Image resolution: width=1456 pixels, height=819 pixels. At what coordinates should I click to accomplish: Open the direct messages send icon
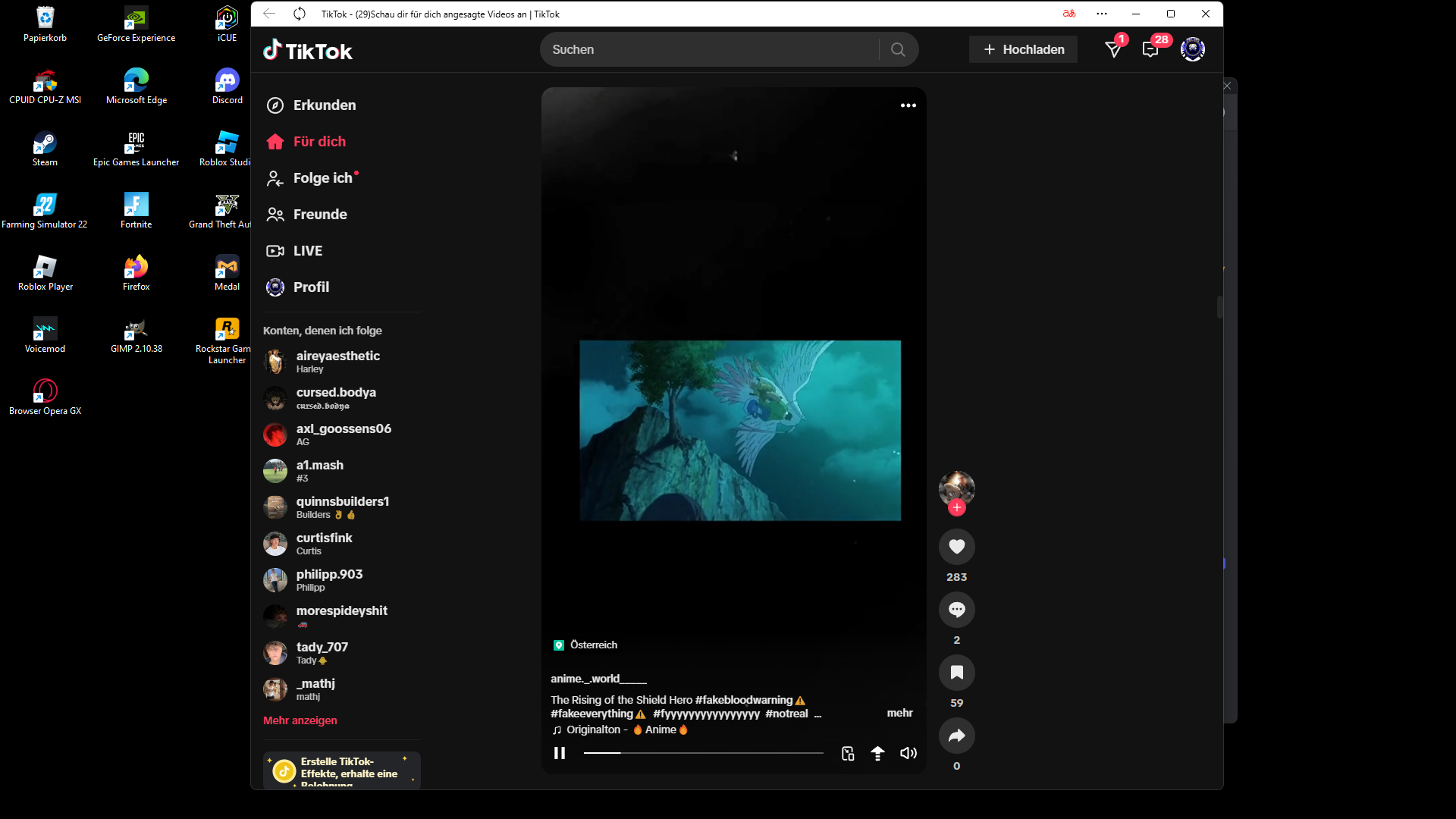coord(1113,49)
